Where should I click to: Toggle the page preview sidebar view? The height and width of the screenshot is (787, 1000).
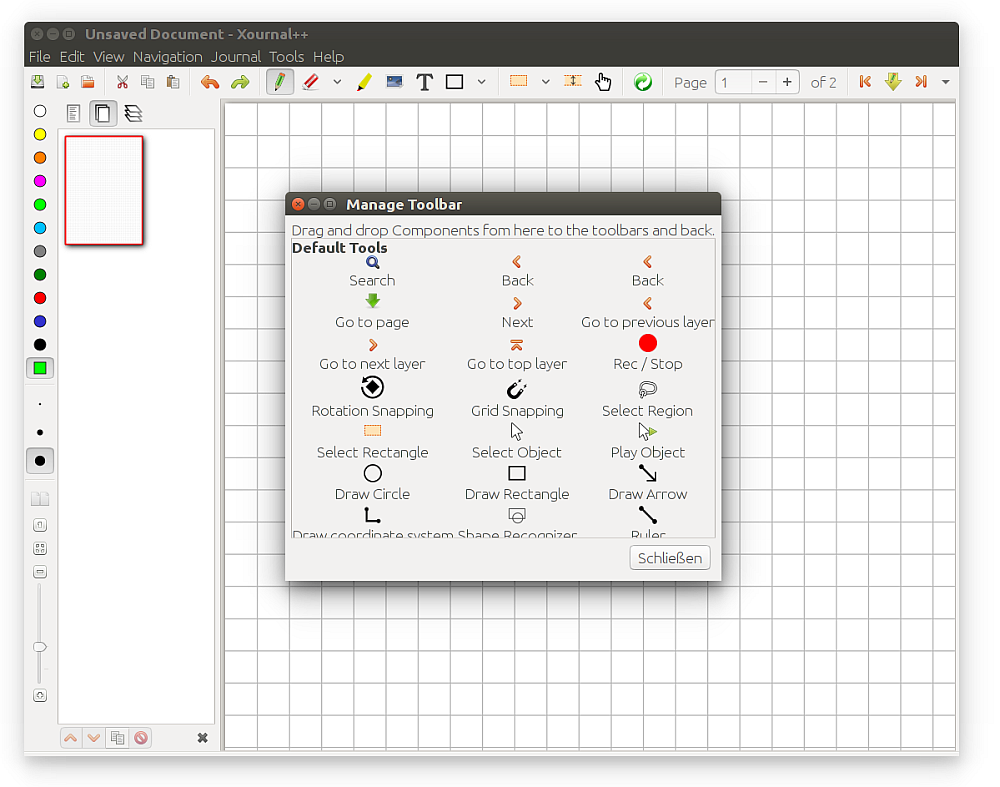click(x=103, y=114)
